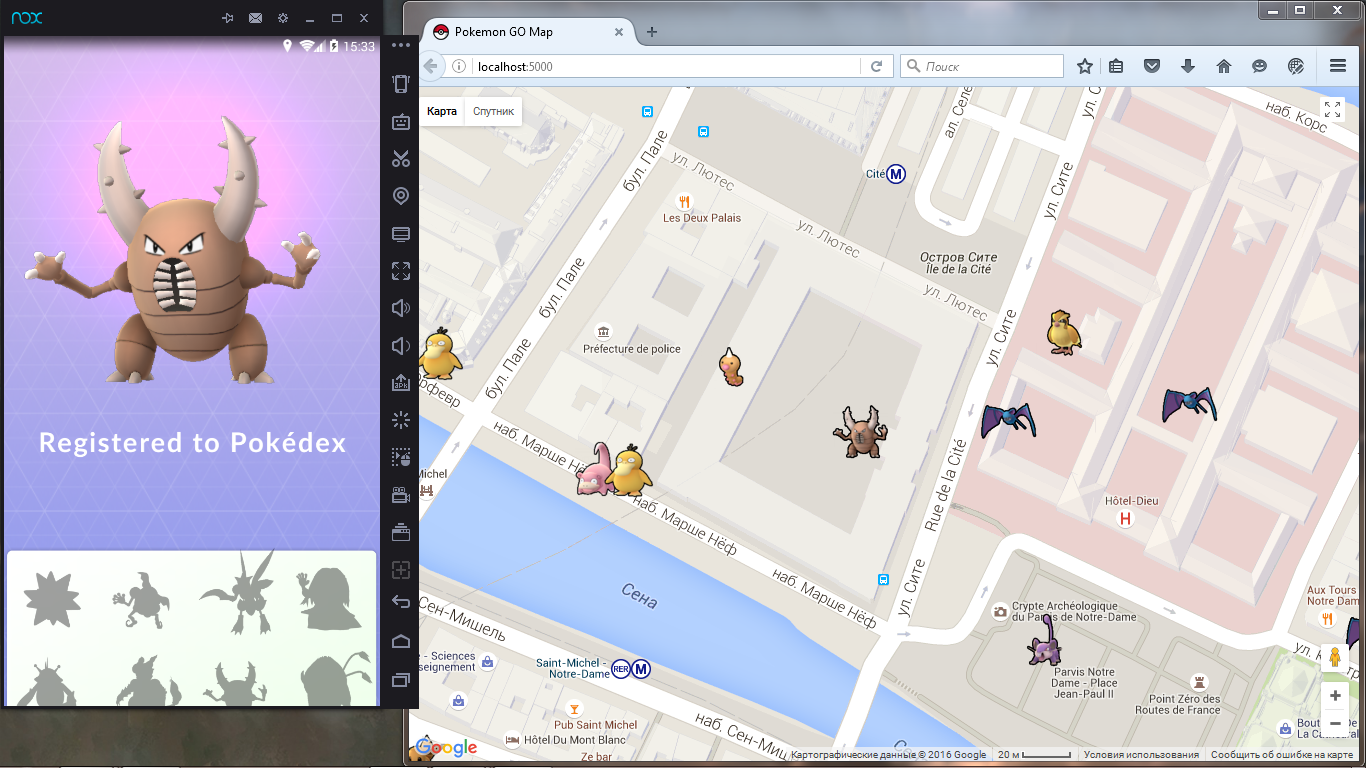1366x768 pixels.
Task: Click Préfecture de police place label
Action: [x=632, y=349]
